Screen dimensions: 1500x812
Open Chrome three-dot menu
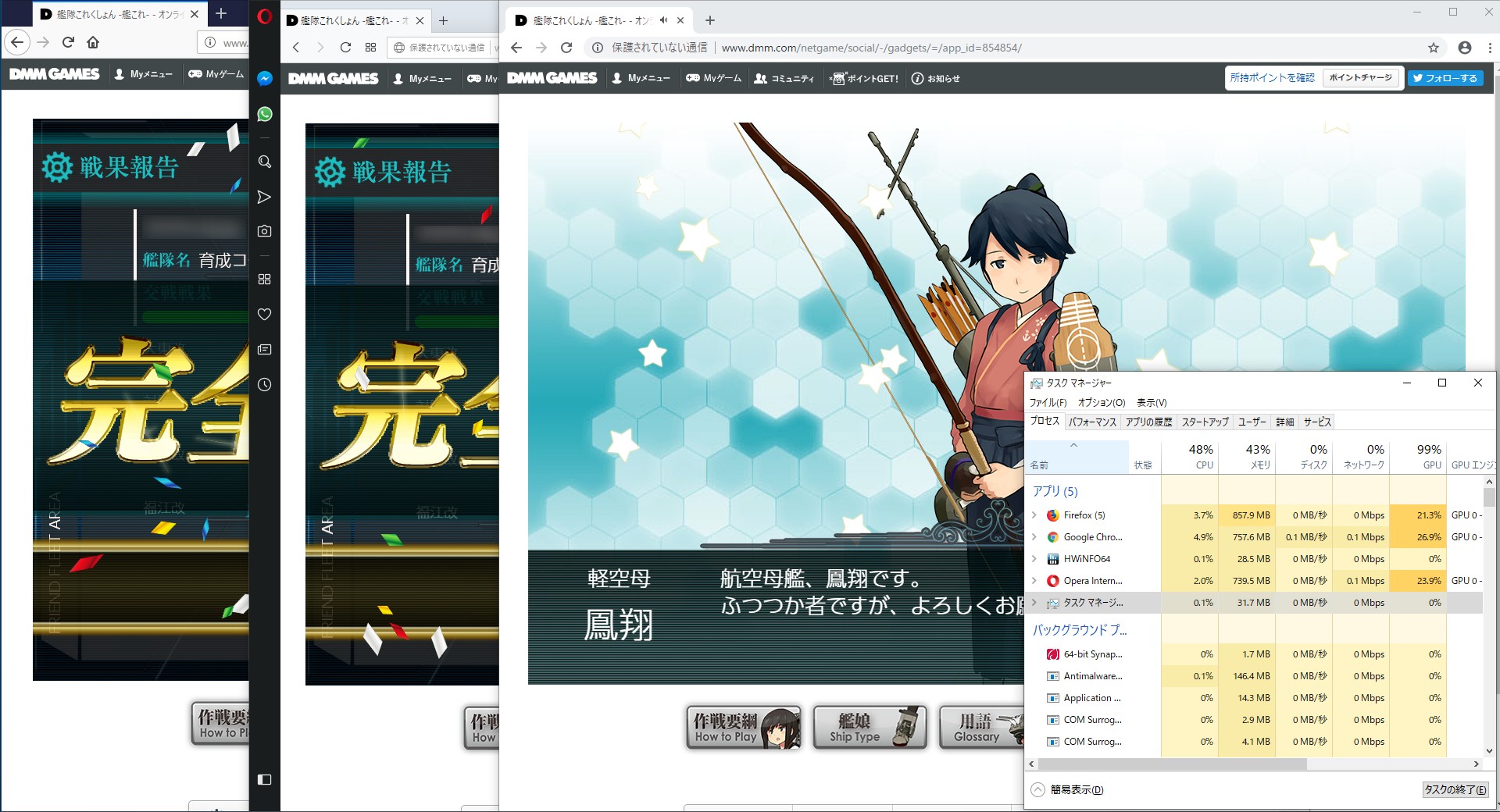click(x=1491, y=48)
